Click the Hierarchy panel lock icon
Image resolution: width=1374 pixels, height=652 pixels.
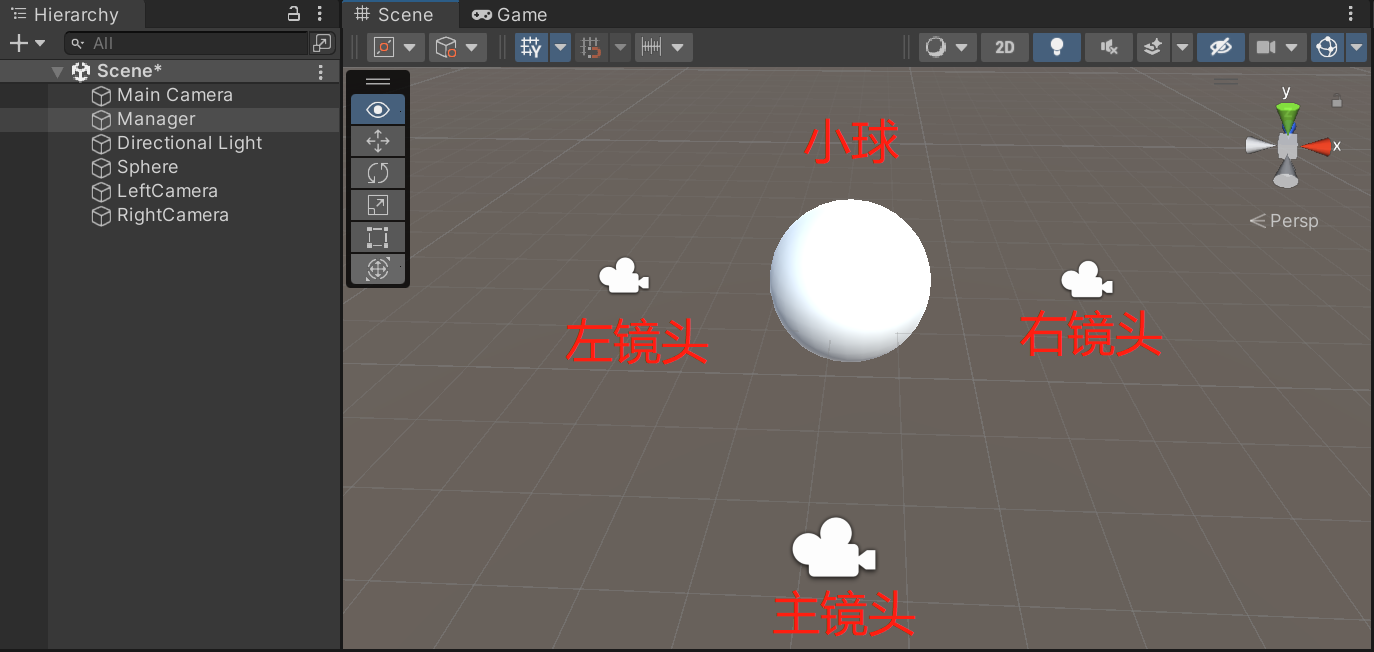[294, 14]
